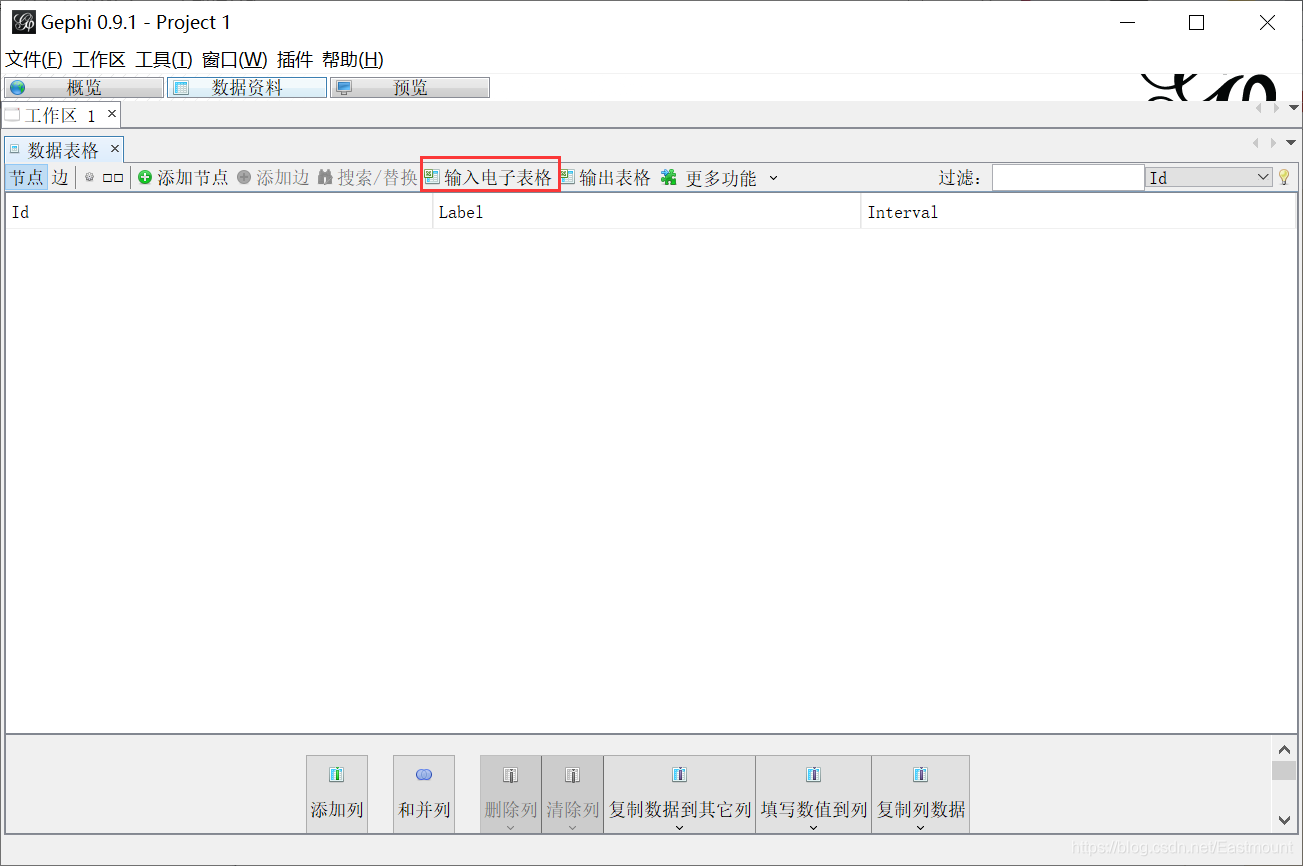Minimize the Gephi window
Screen dimensions: 1303x866
click(x=1126, y=22)
